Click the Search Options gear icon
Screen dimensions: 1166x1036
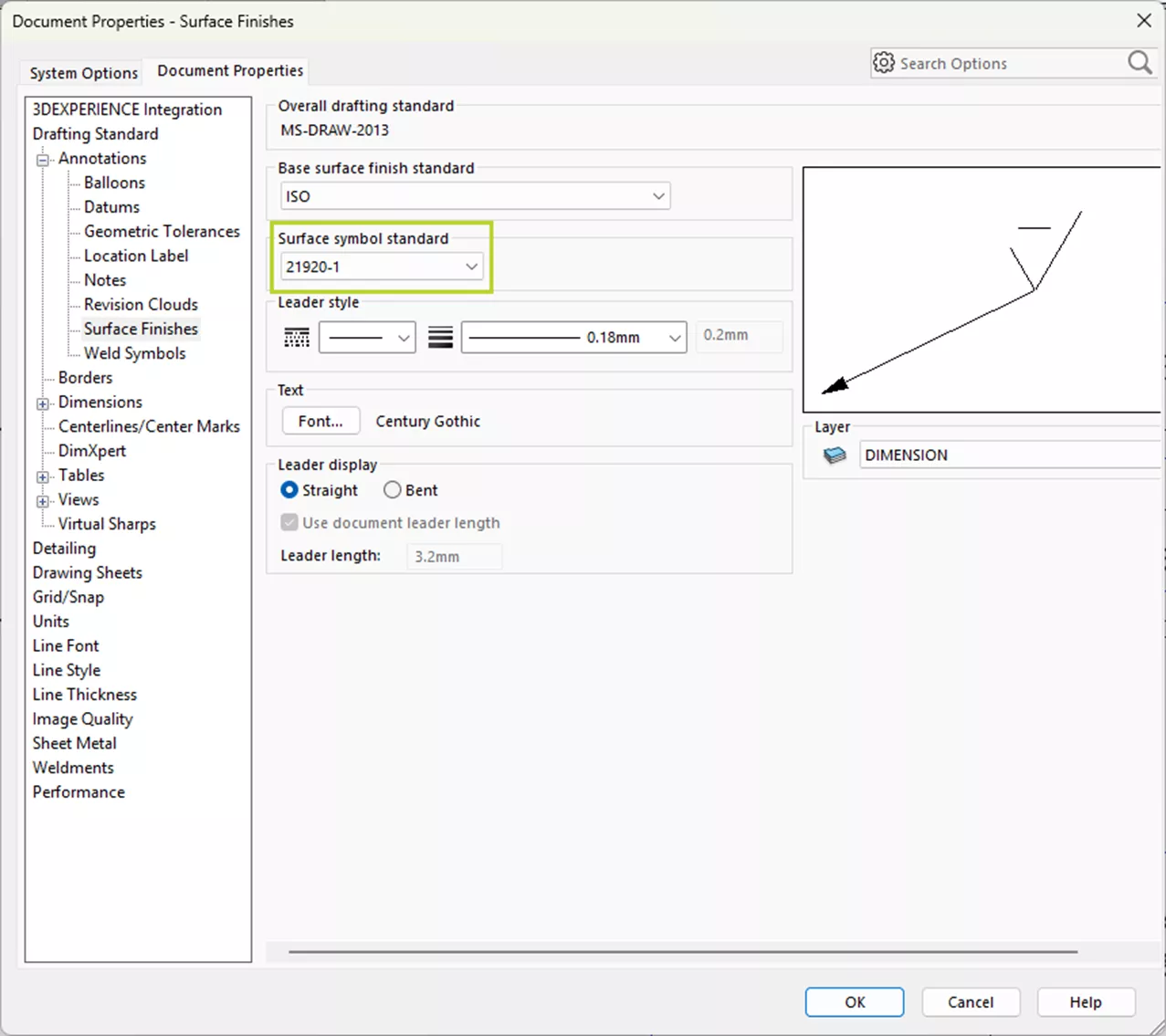(883, 62)
